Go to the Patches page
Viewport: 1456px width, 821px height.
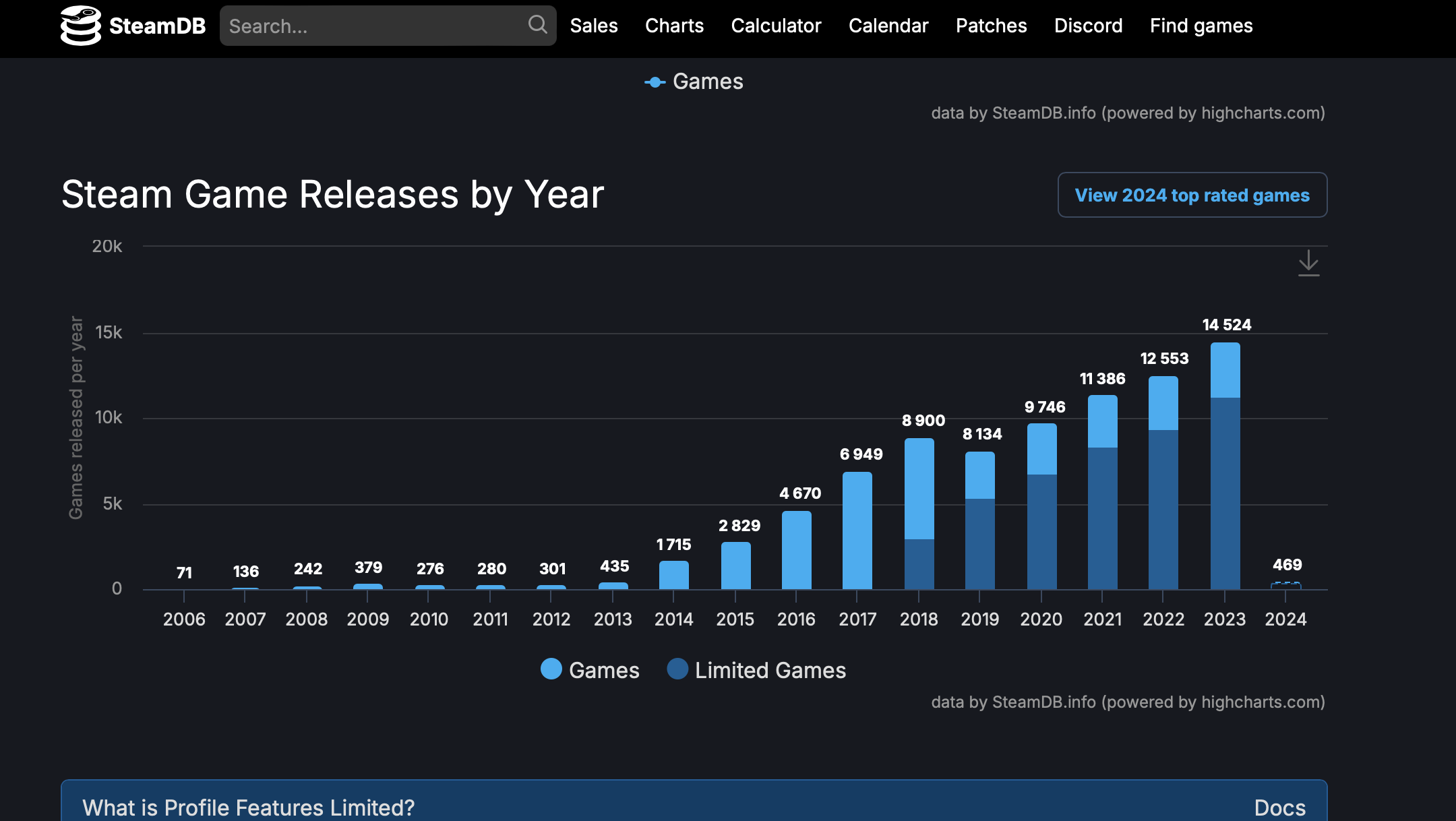(x=991, y=26)
